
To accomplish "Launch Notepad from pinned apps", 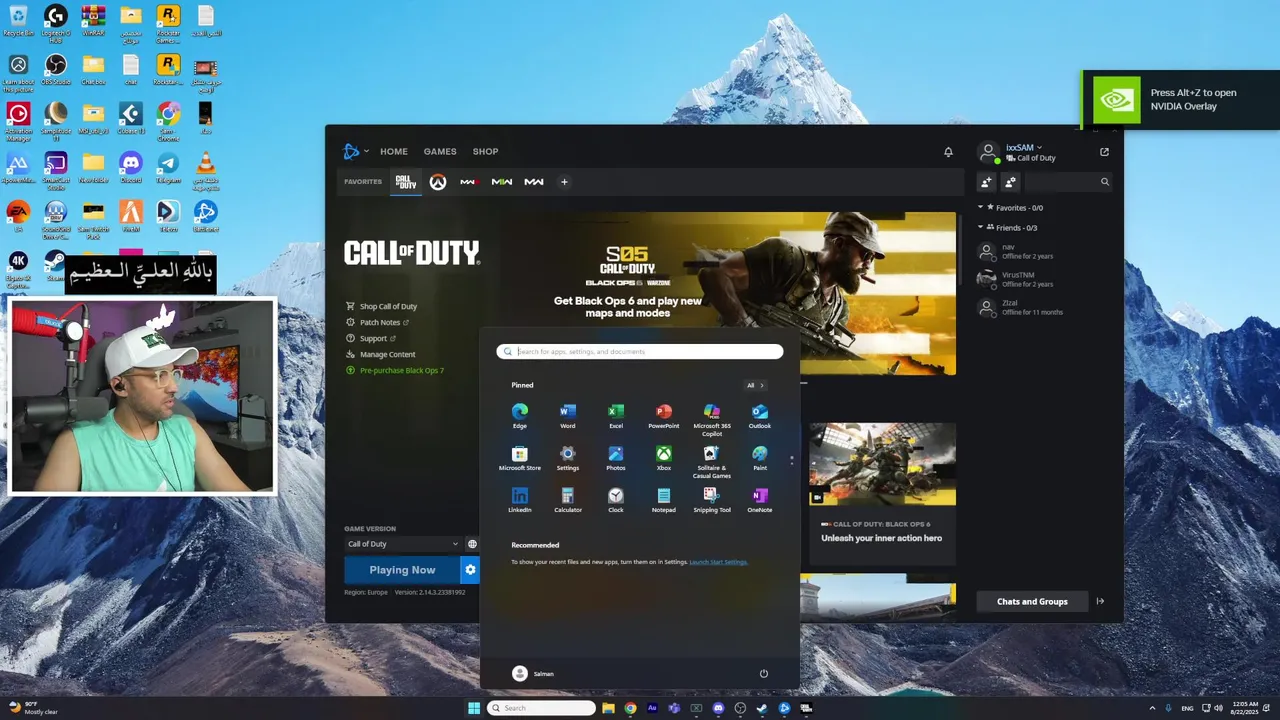I will pos(664,500).
